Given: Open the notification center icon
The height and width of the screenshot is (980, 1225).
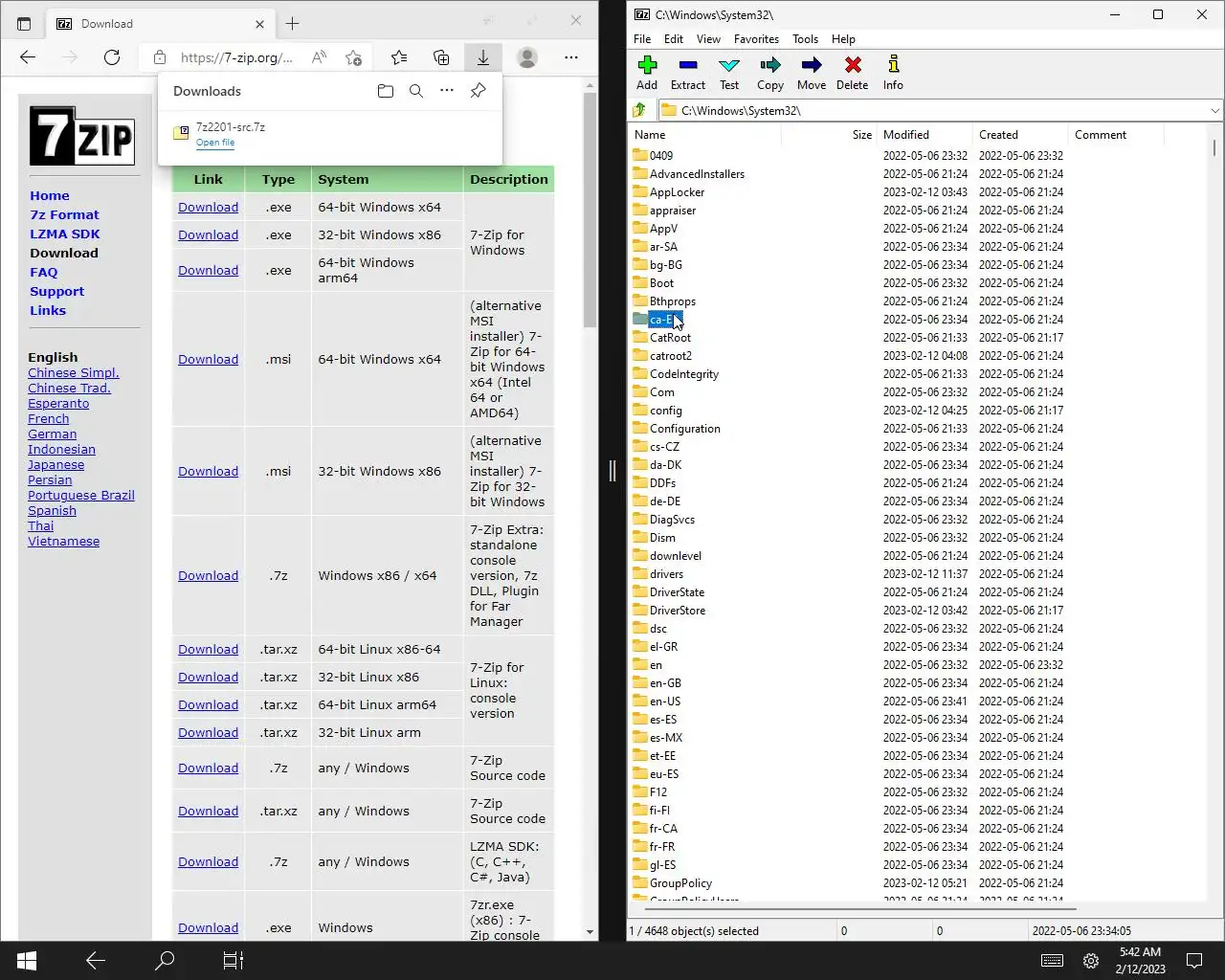Looking at the screenshot, I should point(1194,961).
